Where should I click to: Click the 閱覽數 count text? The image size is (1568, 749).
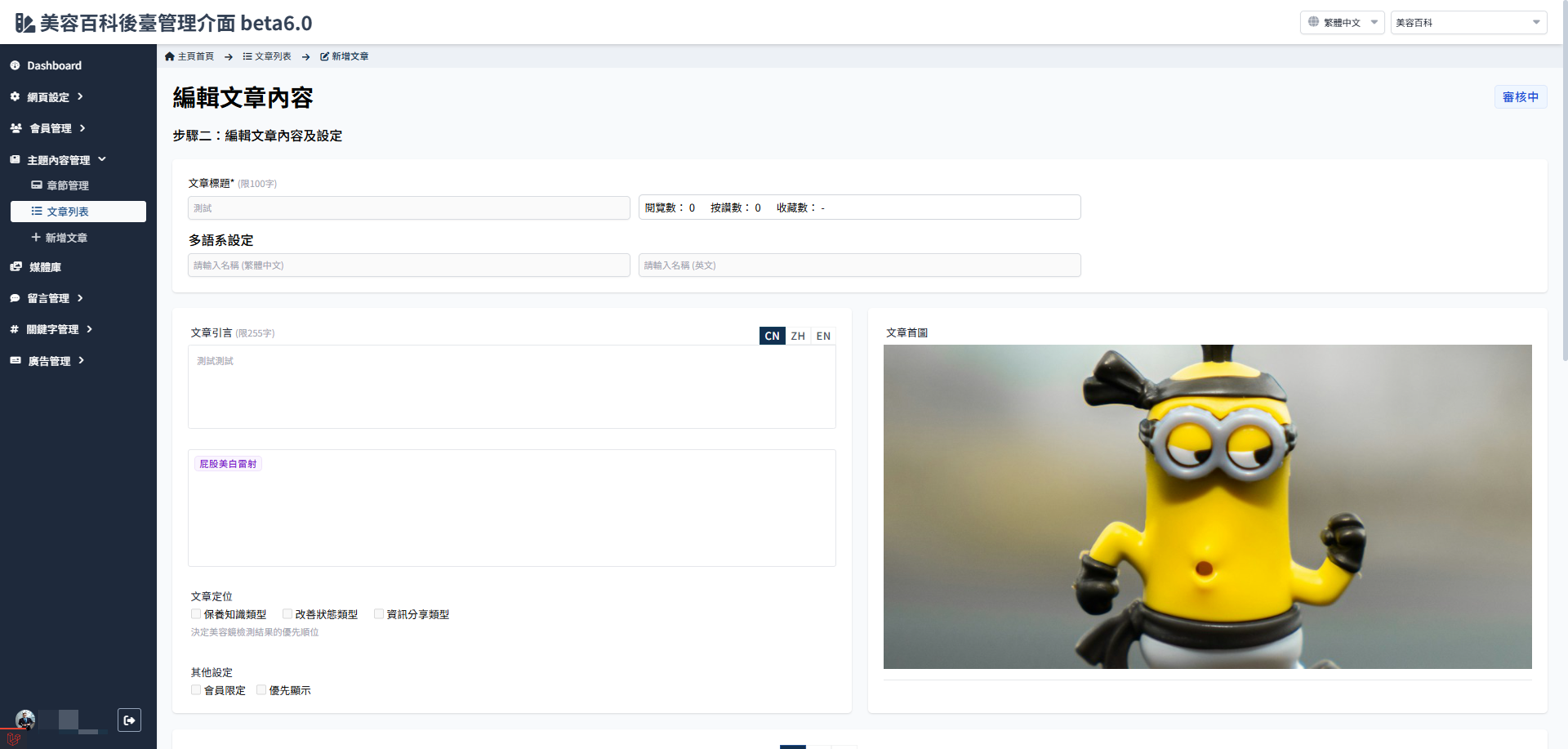tap(670, 207)
